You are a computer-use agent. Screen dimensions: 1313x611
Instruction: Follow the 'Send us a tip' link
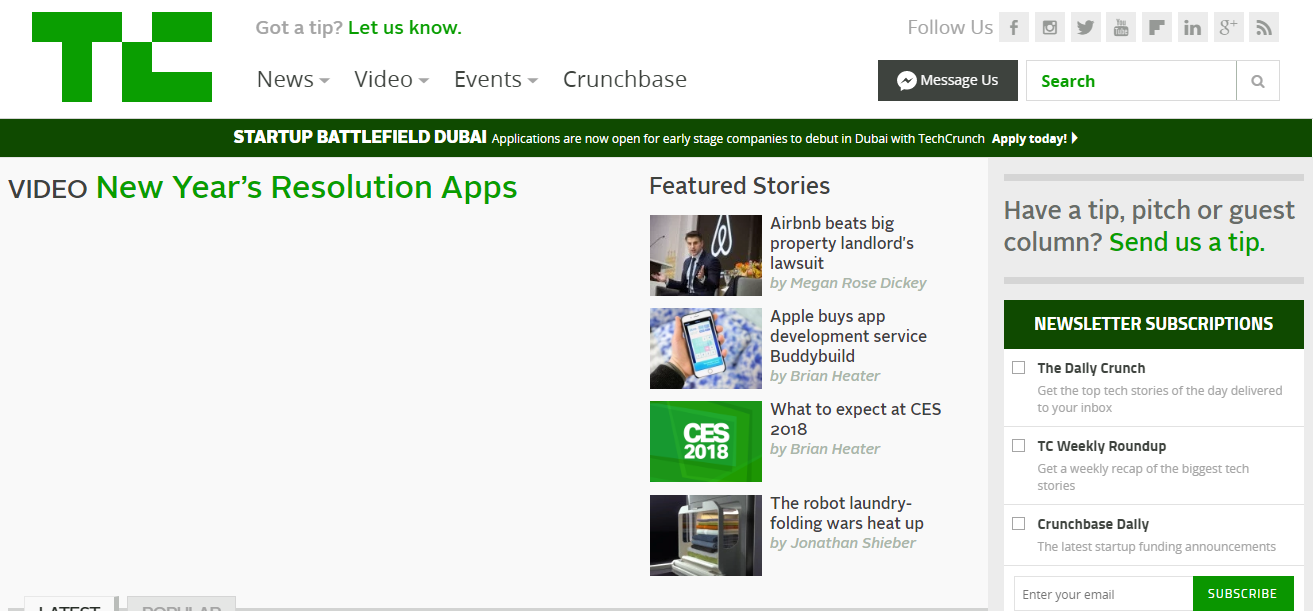1187,241
